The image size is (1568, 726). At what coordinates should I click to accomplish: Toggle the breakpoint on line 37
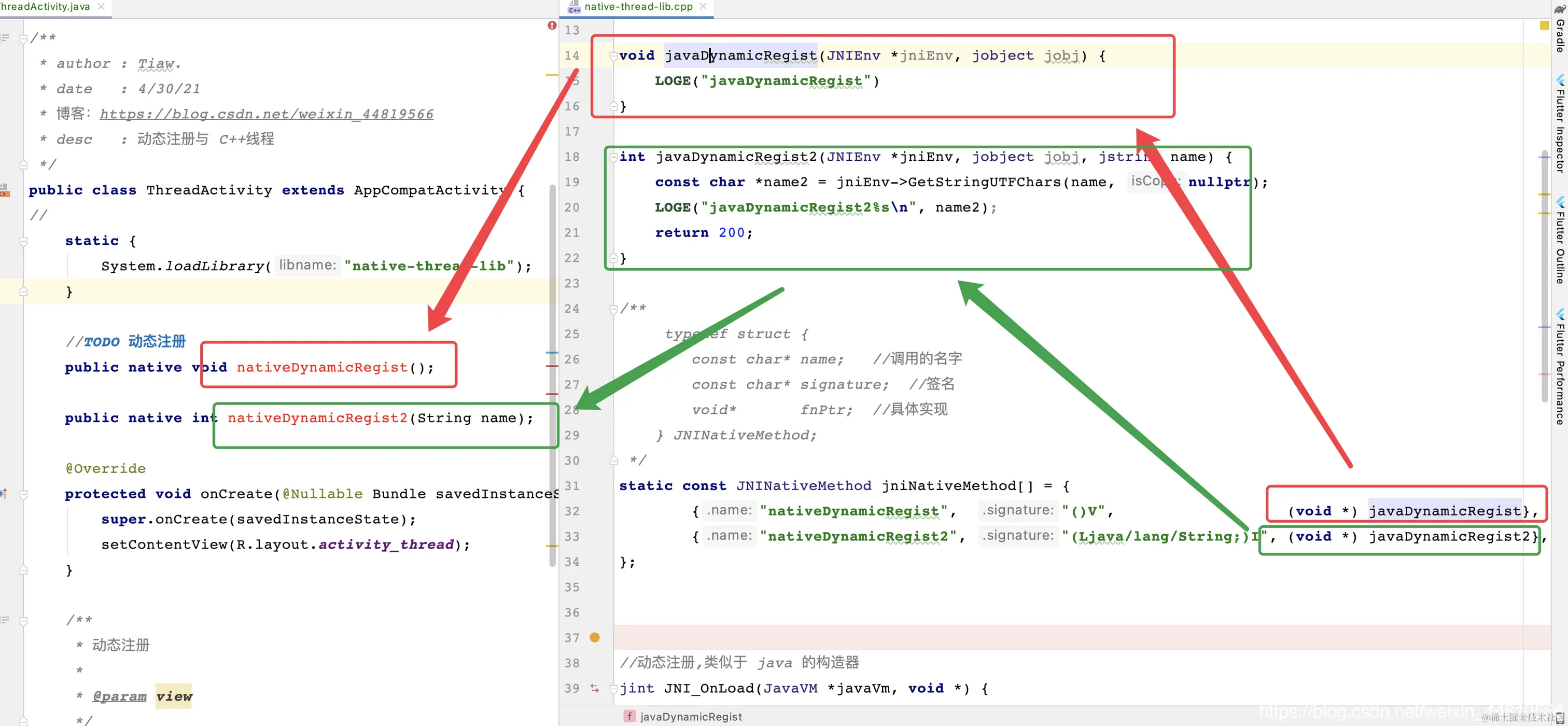pyautogui.click(x=595, y=638)
